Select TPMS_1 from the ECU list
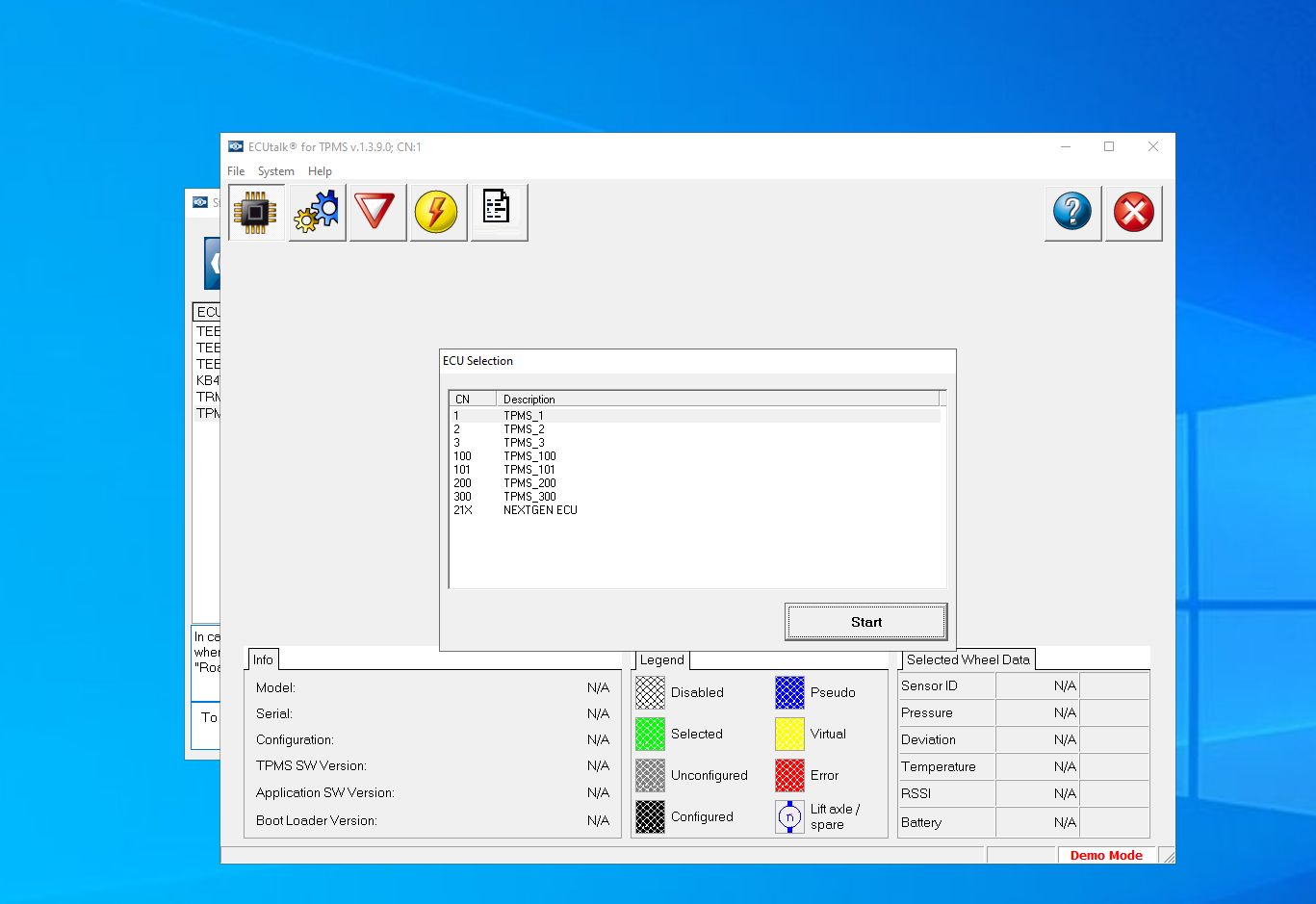This screenshot has height=904, width=1316. (x=524, y=415)
